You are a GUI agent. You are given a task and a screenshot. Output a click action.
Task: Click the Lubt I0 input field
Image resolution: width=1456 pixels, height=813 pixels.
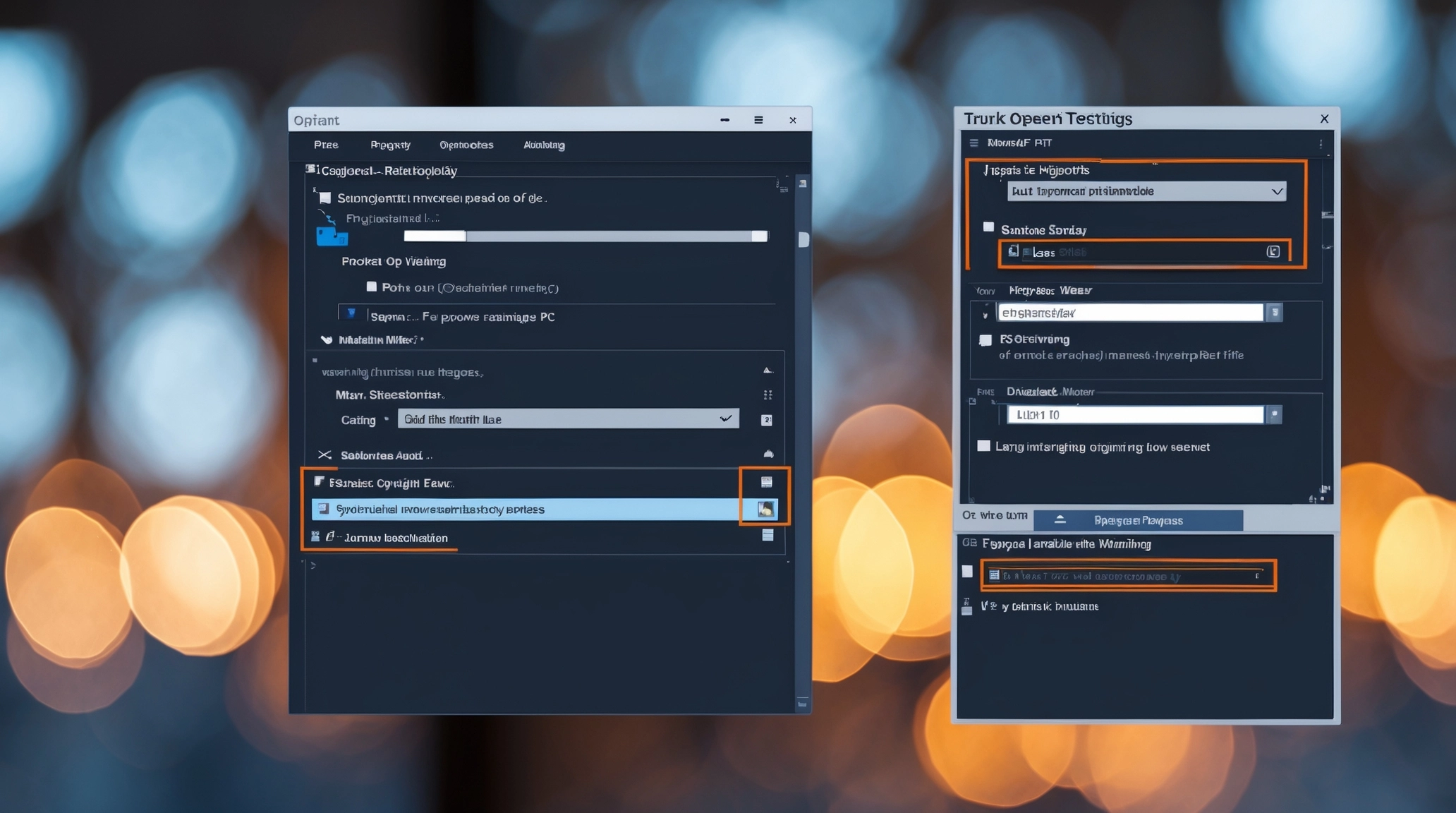coord(1134,415)
